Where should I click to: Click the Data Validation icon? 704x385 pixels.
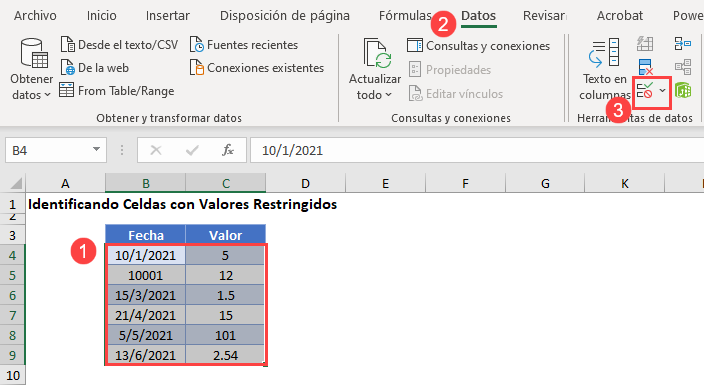[645, 90]
